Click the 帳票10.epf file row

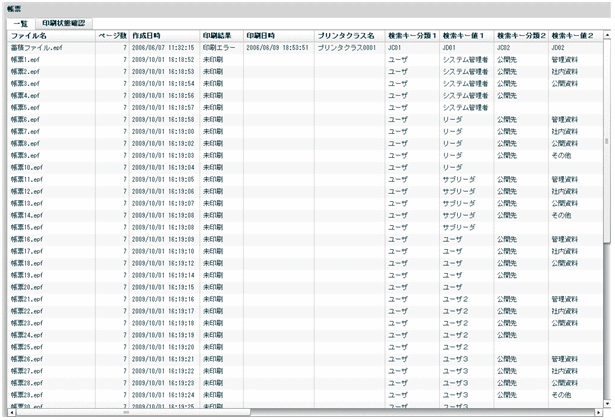(27, 167)
